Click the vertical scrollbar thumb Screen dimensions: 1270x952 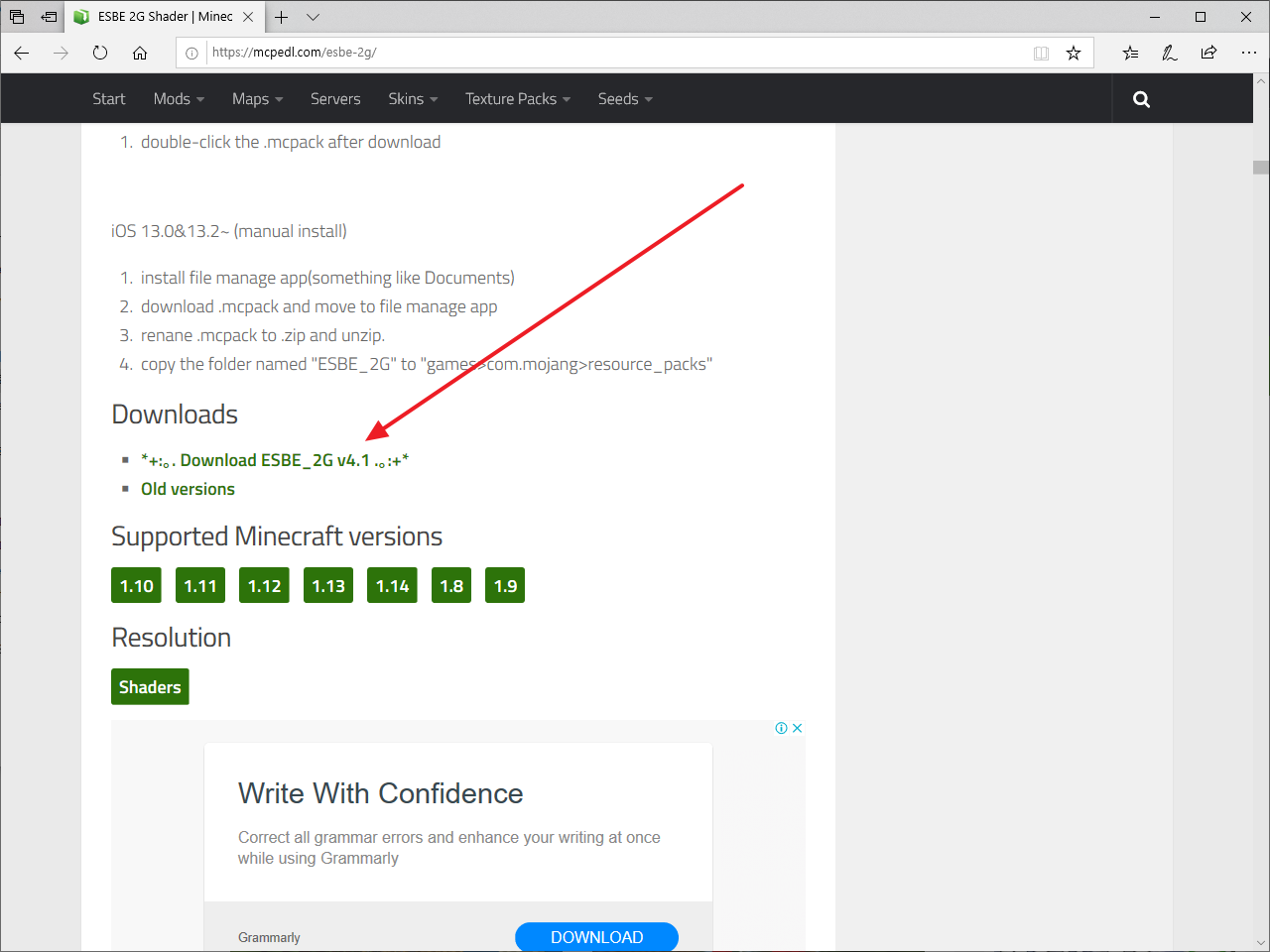(x=1261, y=168)
